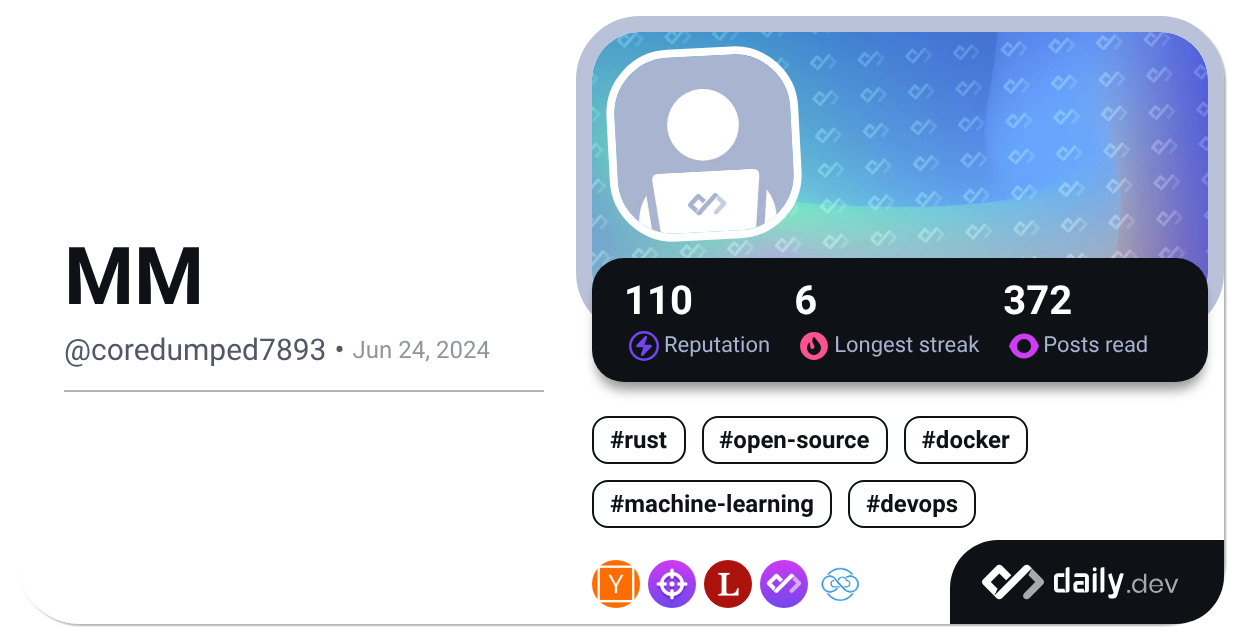This screenshot has height=640, width=1240.
Task: Click the purple daily.dev source icon
Action: click(784, 584)
